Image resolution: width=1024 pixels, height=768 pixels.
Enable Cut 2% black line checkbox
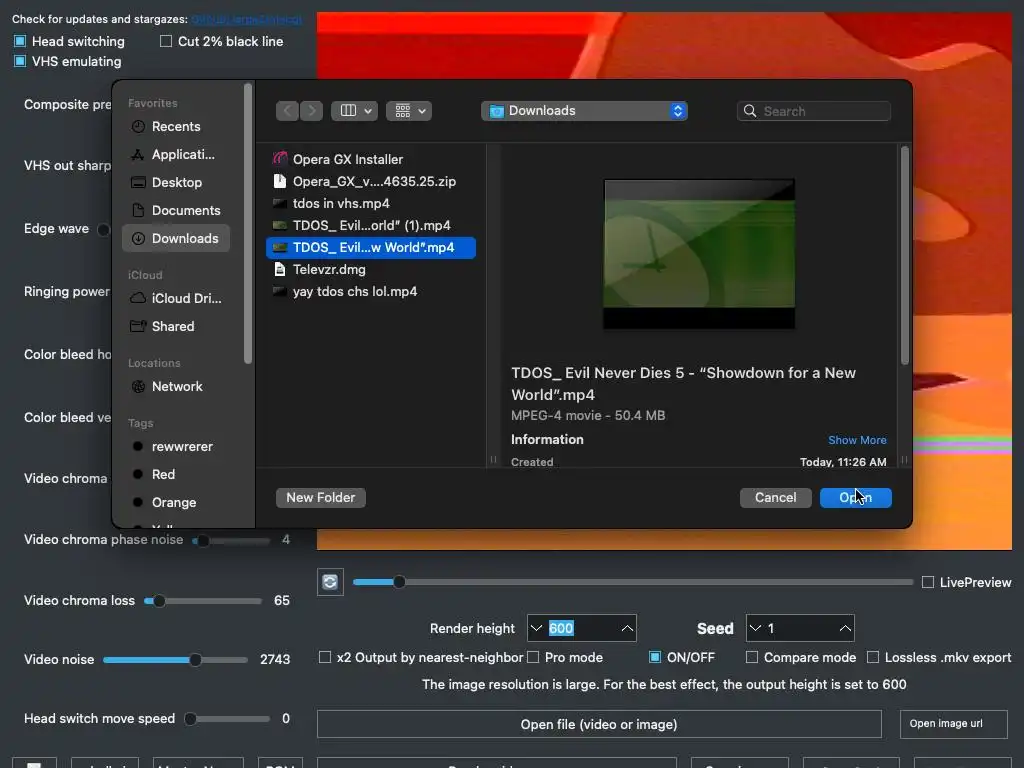(x=166, y=41)
